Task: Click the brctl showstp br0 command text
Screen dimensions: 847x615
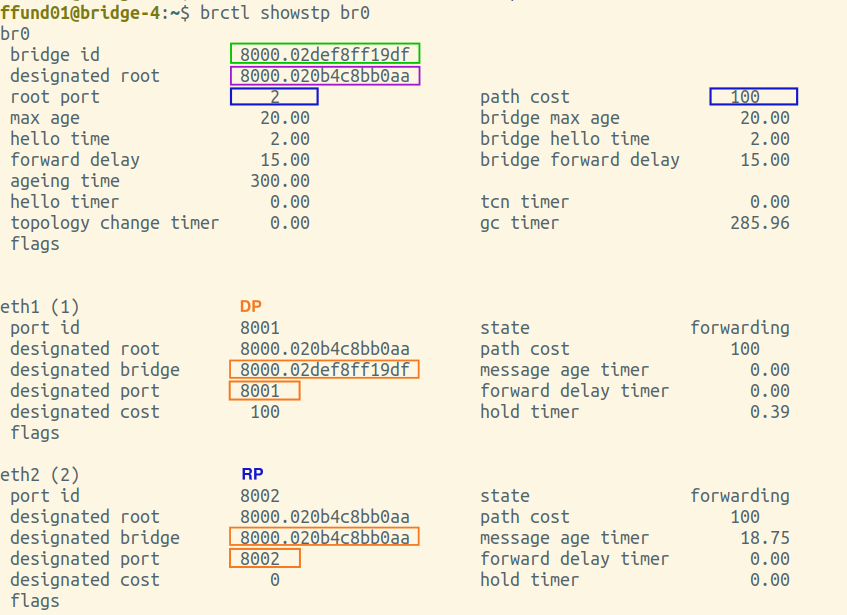Action: [x=285, y=12]
